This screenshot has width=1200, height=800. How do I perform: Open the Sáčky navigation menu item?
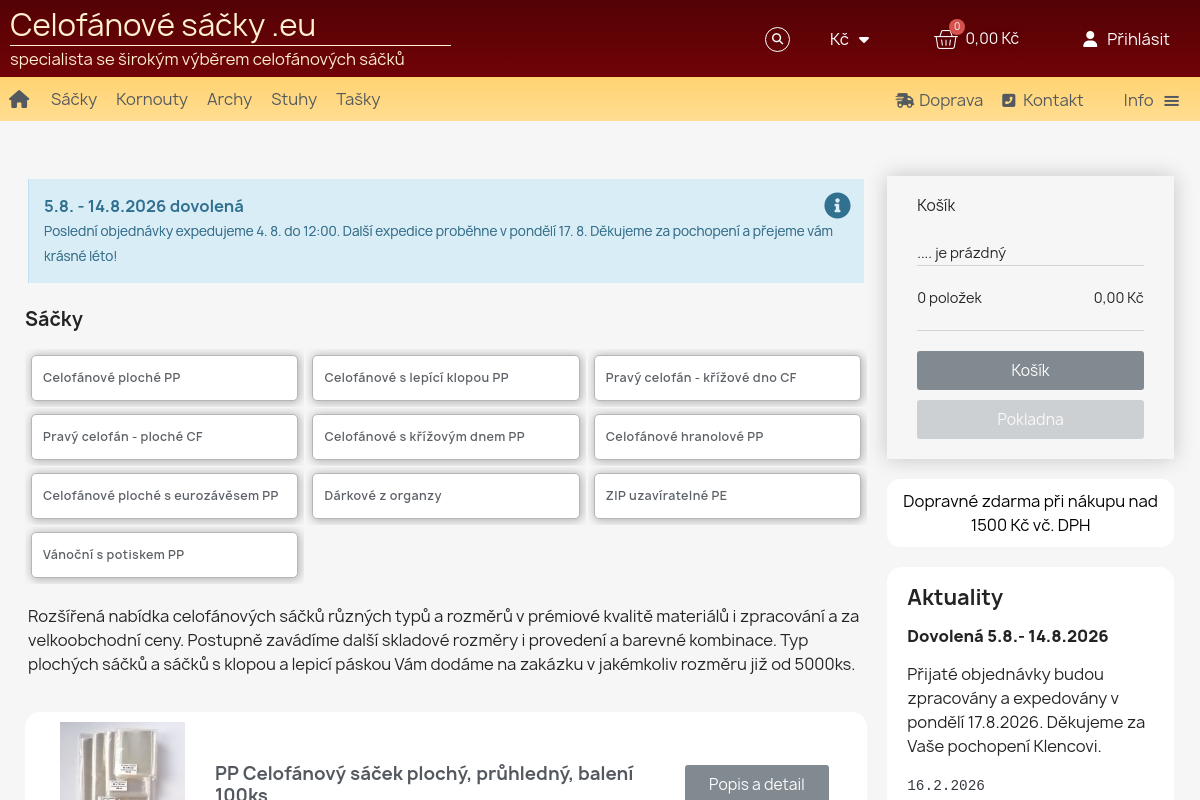[74, 99]
